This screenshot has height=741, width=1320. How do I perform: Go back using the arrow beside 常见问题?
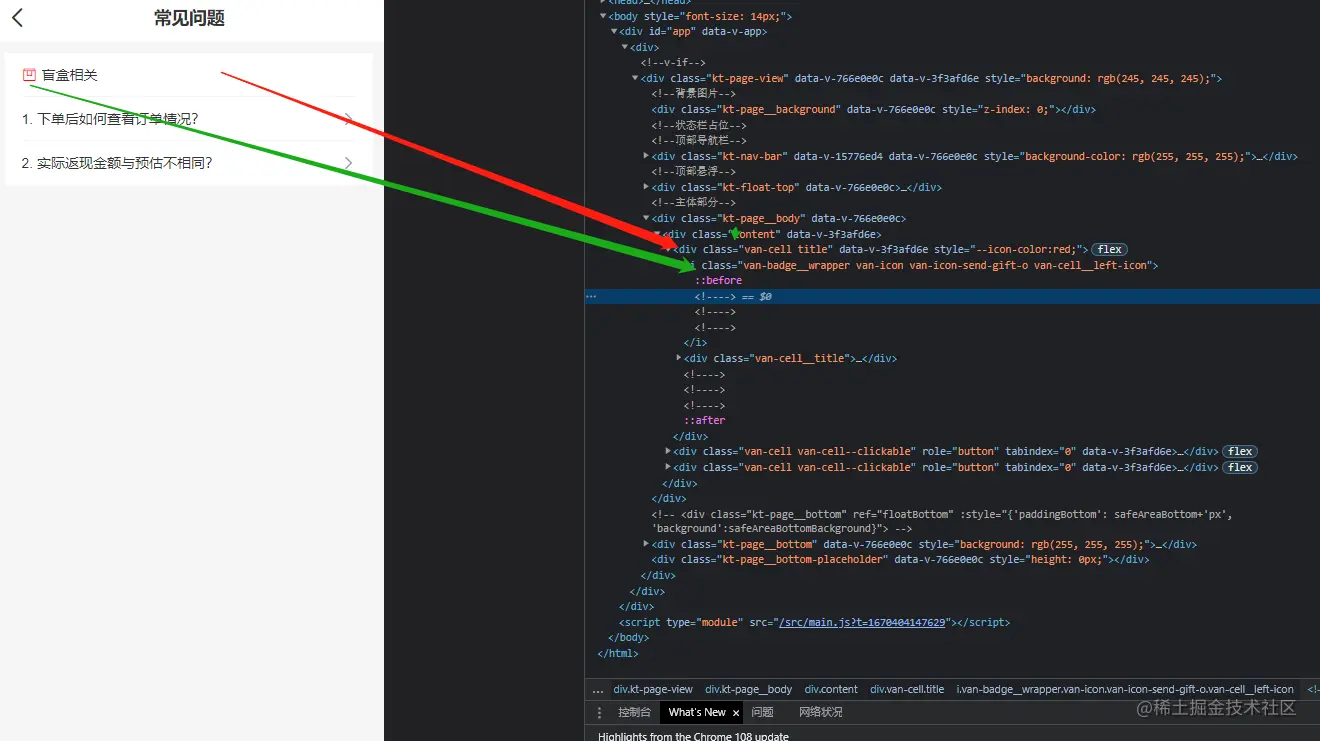point(17,17)
